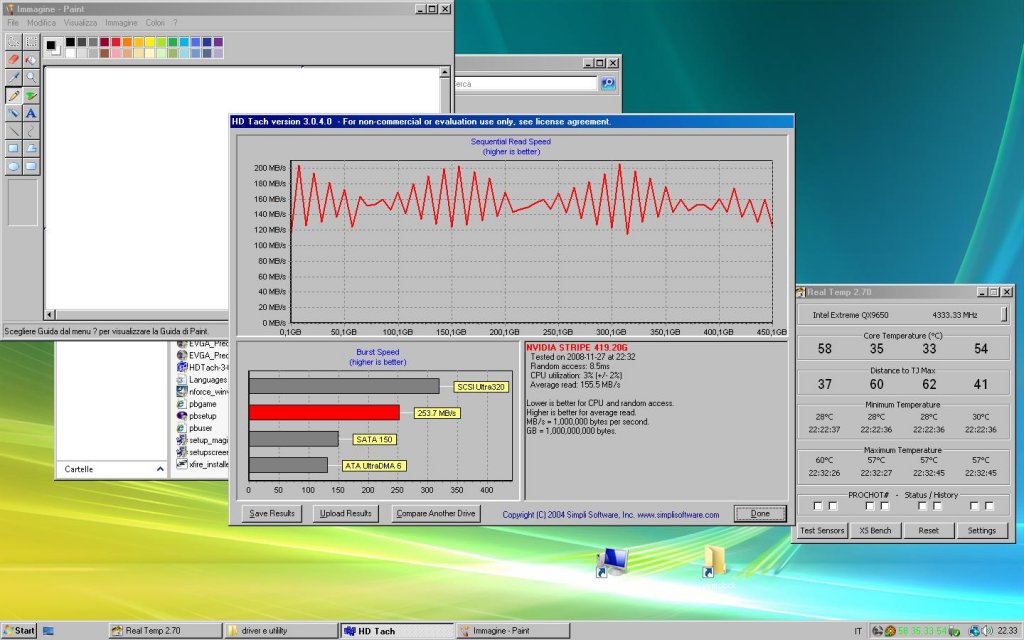
Task: Activate the Magnifier tool in Paint
Action: (31, 77)
